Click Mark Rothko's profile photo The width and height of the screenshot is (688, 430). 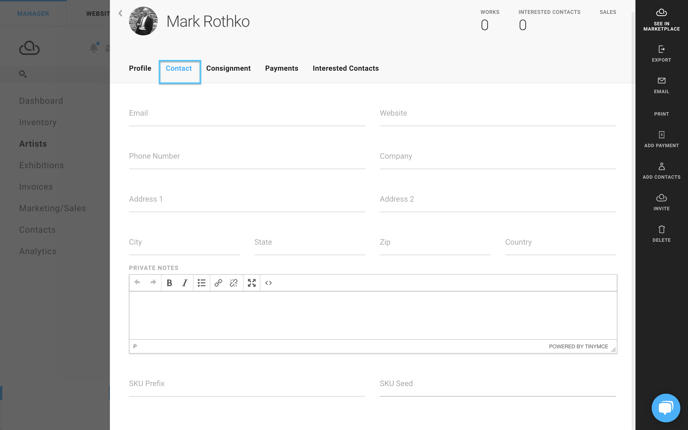(143, 21)
